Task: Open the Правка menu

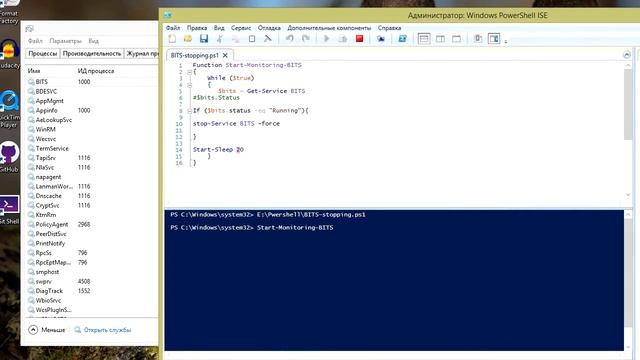Action: coord(197,28)
